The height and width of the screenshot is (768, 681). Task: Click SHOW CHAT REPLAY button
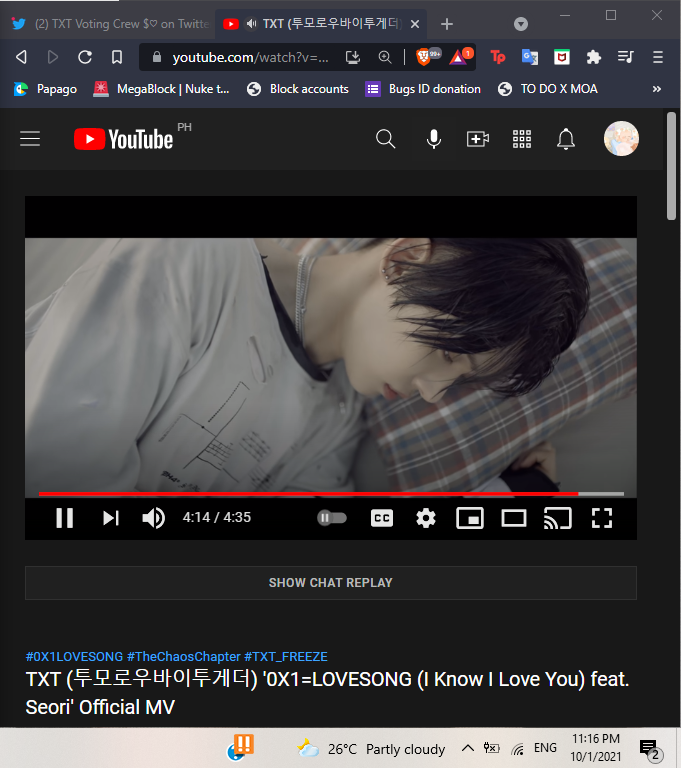[x=331, y=583]
